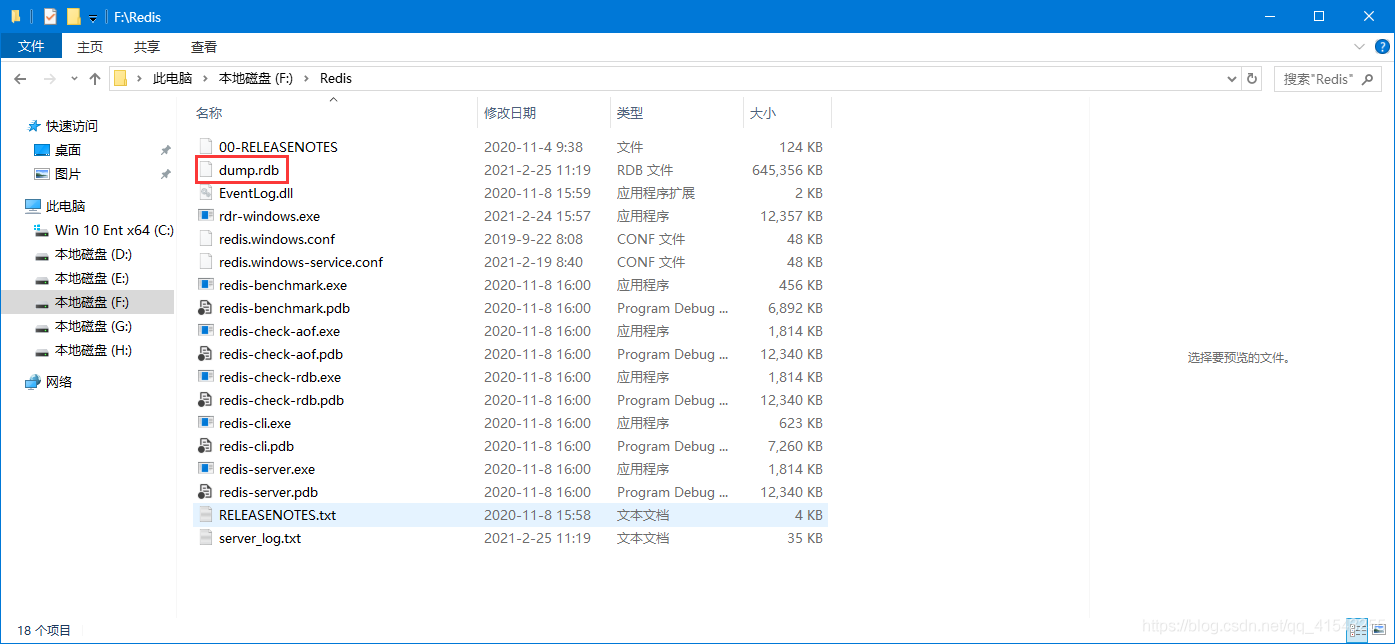Refresh the folder with the refresh icon
1395x644 pixels.
[1251, 78]
